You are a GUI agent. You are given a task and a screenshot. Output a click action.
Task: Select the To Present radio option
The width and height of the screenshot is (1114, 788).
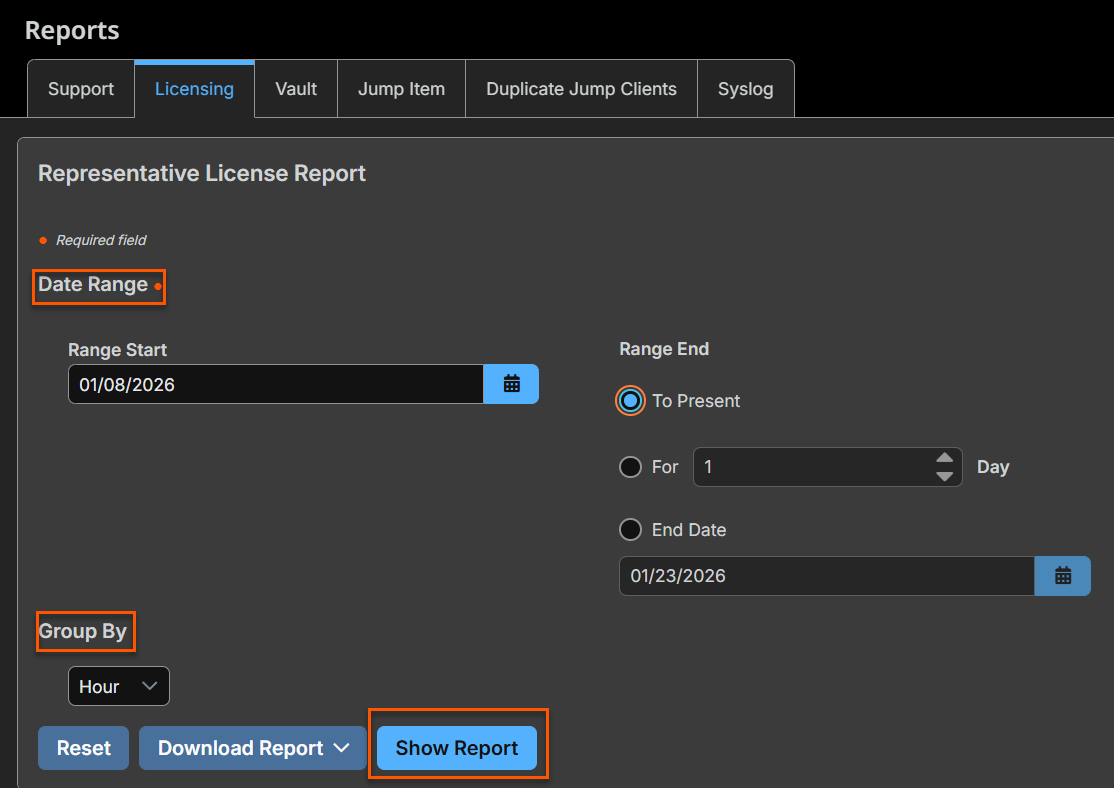coord(630,401)
